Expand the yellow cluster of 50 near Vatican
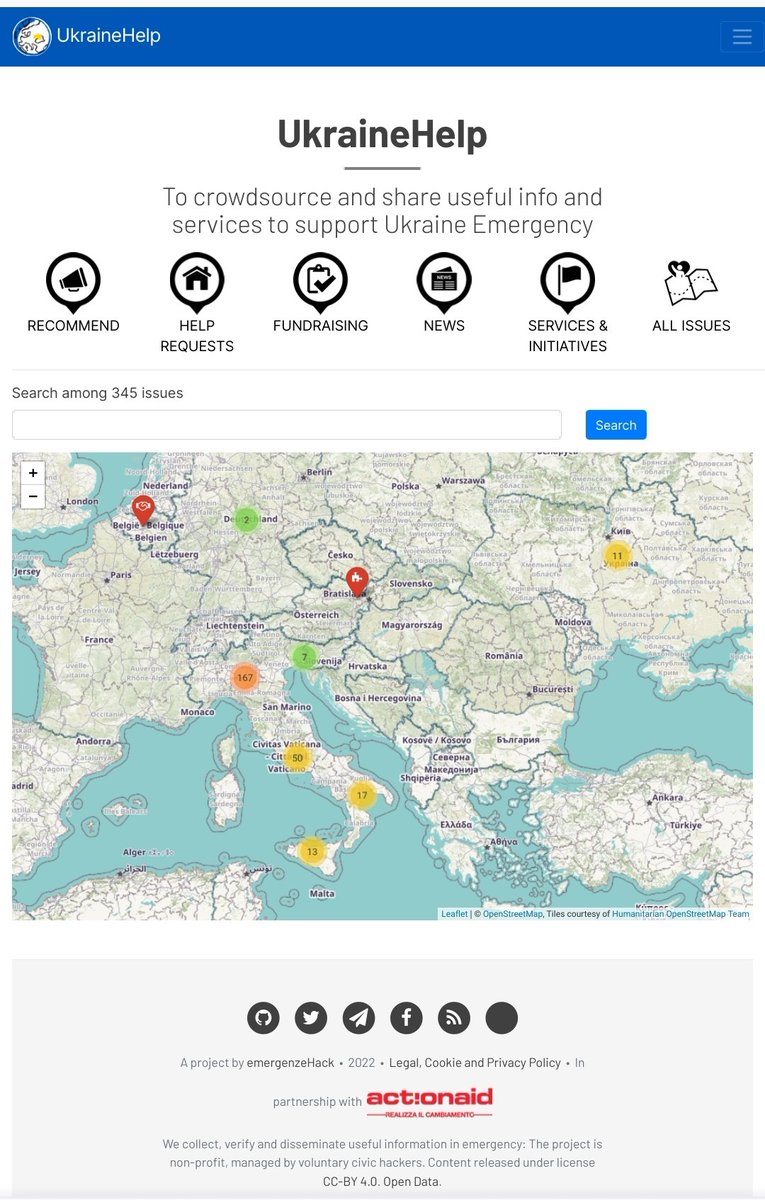Screen dimensions: 765x1200 (x=297, y=758)
